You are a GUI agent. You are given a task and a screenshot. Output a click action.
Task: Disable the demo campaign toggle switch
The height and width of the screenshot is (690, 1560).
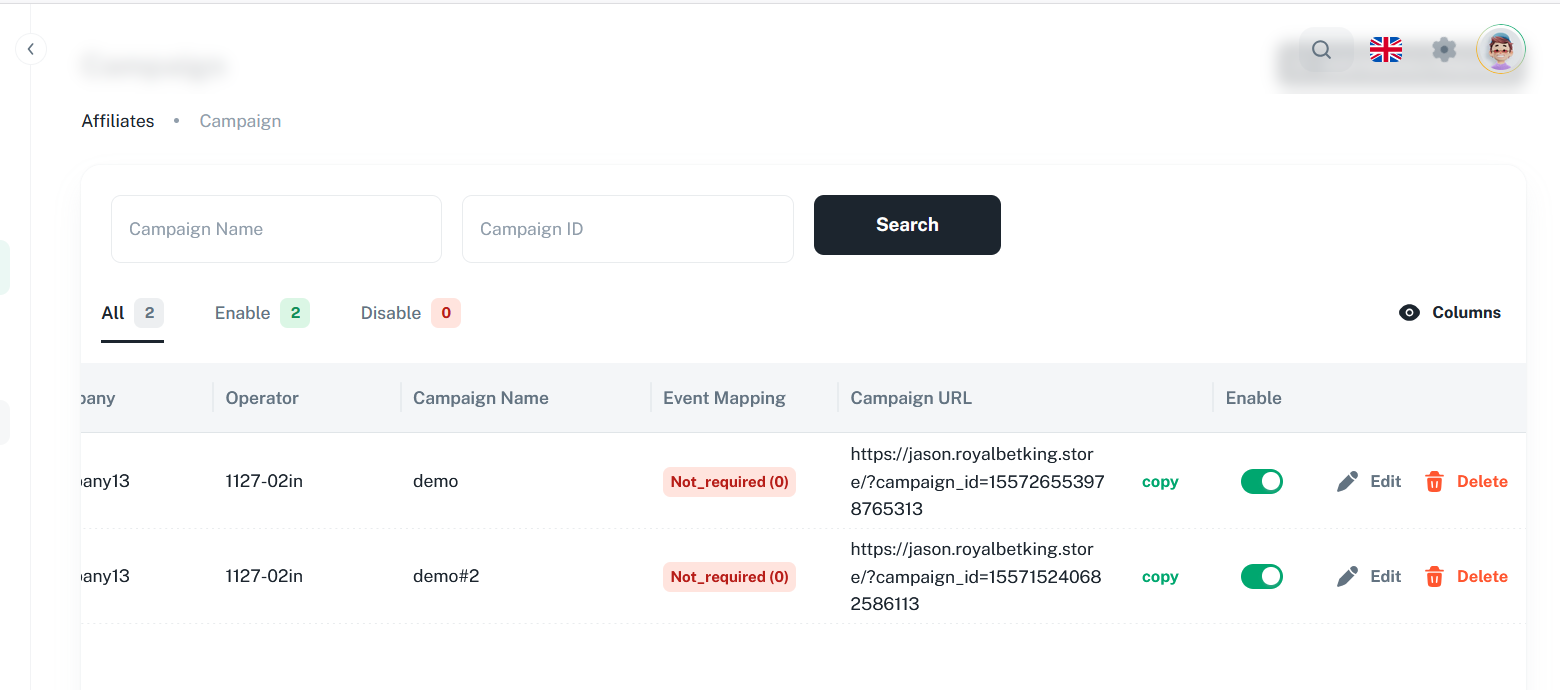coord(1261,482)
